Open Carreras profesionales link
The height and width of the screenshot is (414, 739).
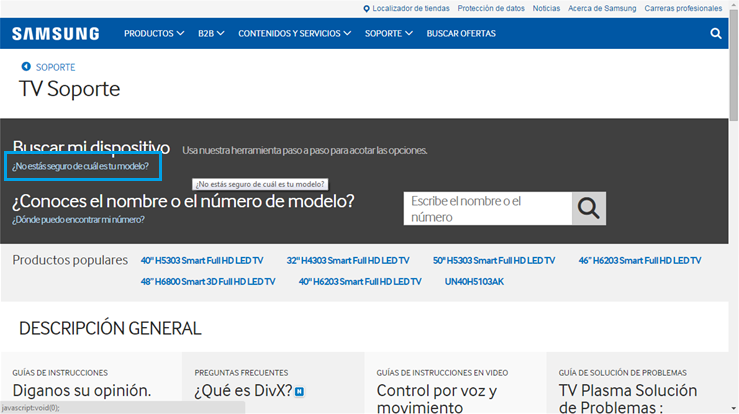click(683, 8)
